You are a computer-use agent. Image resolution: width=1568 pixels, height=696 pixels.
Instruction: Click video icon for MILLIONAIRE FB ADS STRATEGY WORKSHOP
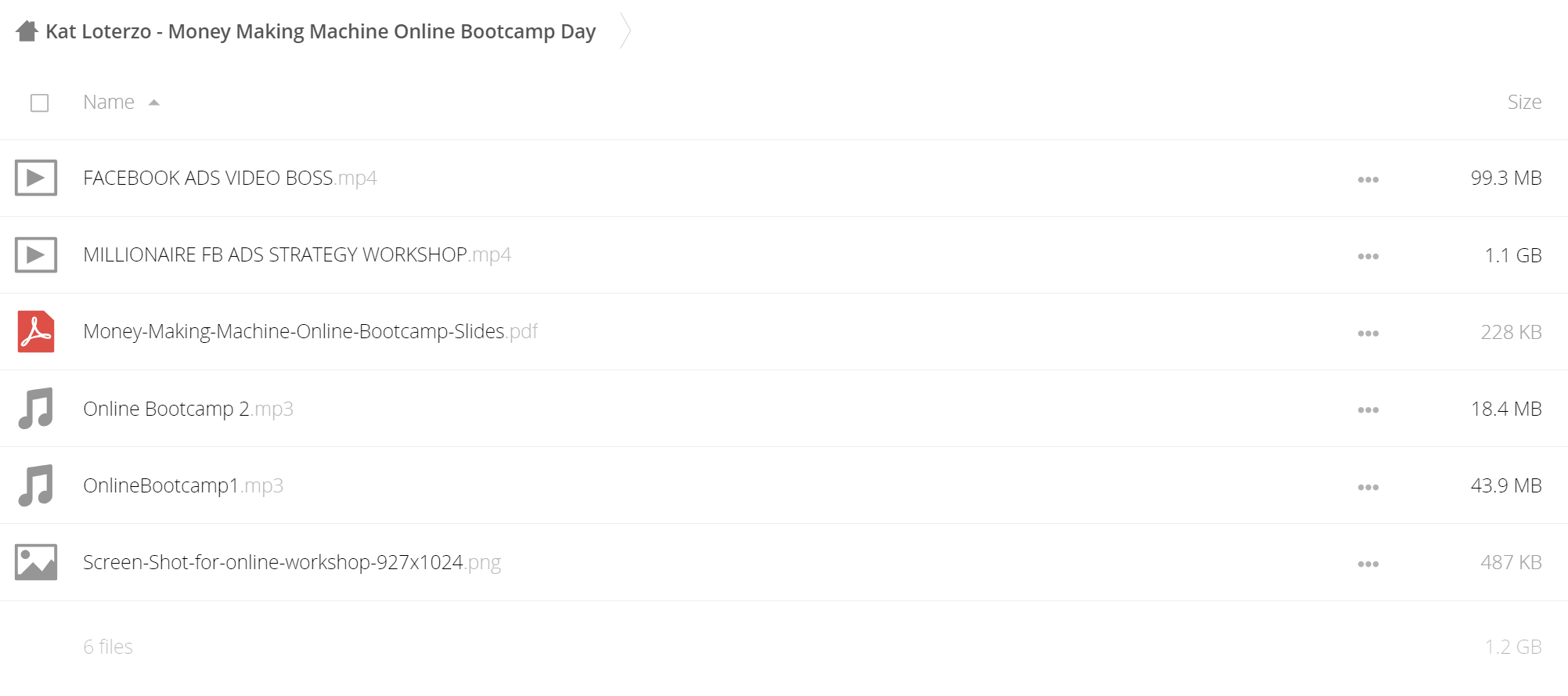[36, 254]
